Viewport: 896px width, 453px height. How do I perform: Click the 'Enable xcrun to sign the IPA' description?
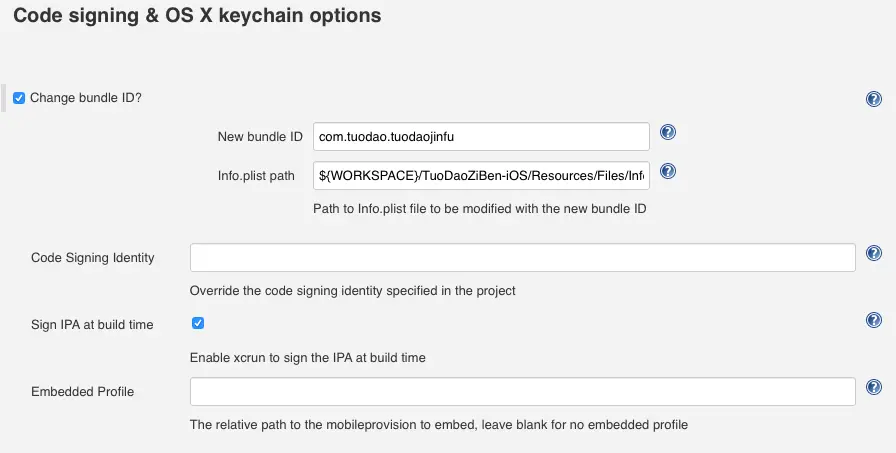[x=314, y=357]
